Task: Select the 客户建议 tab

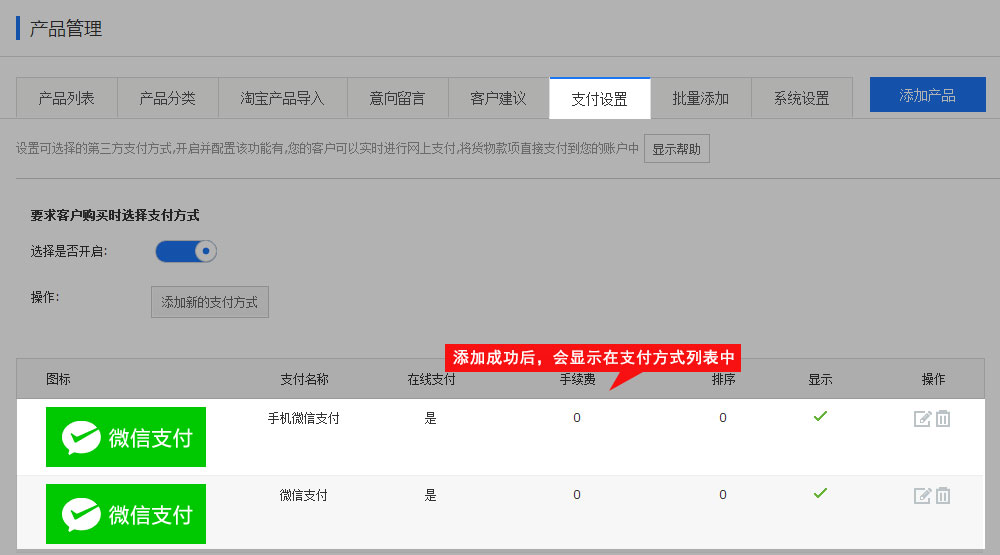Action: (498, 98)
